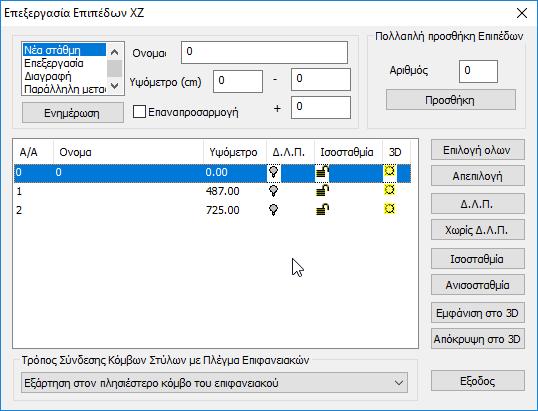
Task: Click the Ισοσταθμία button
Action: point(478,259)
